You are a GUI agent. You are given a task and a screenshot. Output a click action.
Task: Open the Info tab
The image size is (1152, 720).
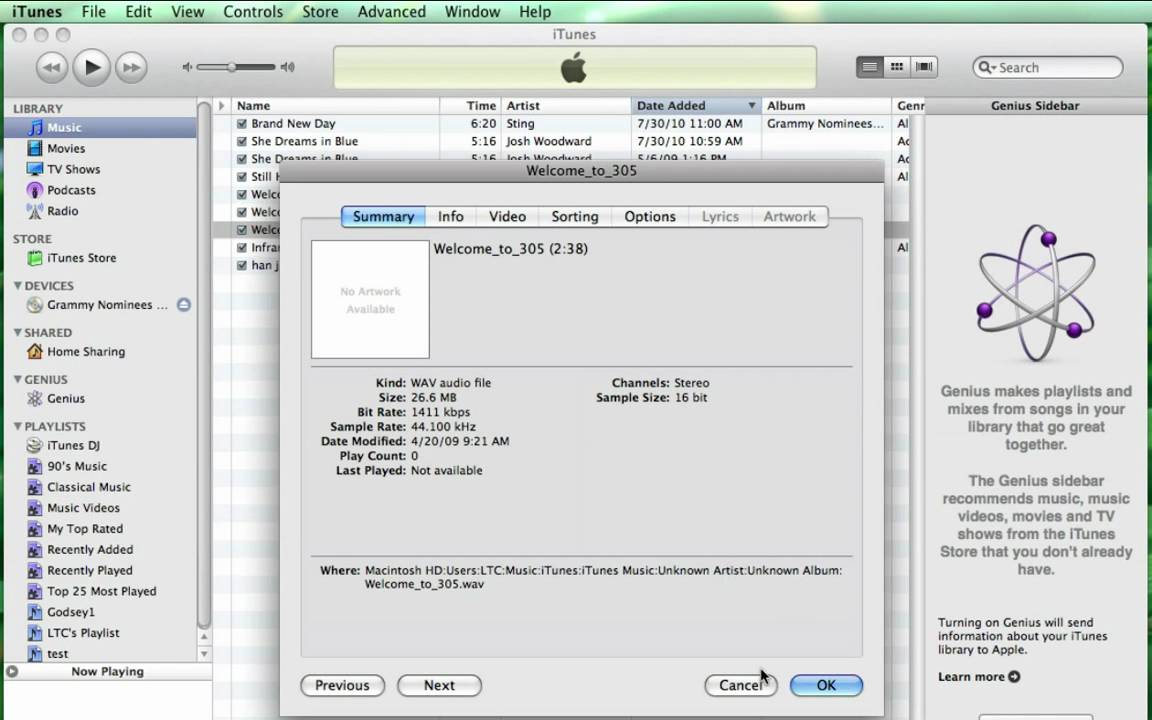point(450,217)
